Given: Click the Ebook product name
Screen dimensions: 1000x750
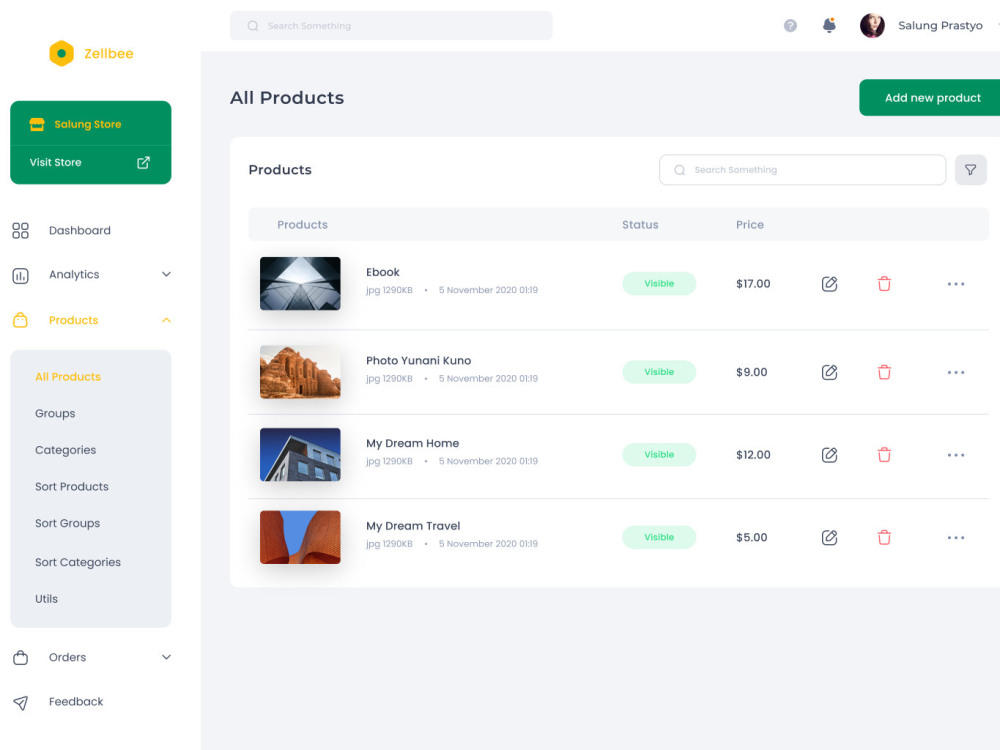Looking at the screenshot, I should [x=383, y=272].
